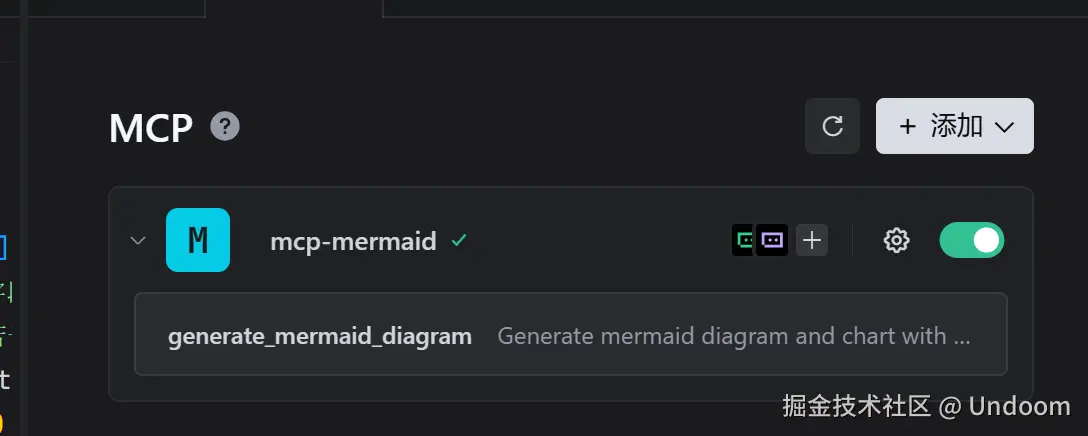Click the truncated tool description text

coord(733,336)
